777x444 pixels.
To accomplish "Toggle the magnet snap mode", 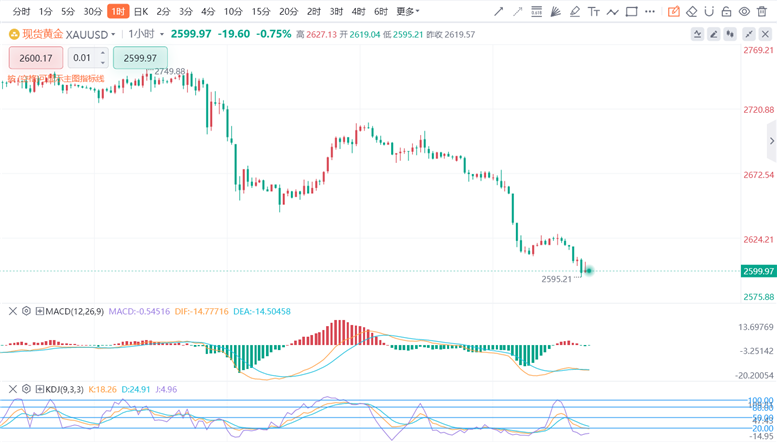I will point(709,11).
